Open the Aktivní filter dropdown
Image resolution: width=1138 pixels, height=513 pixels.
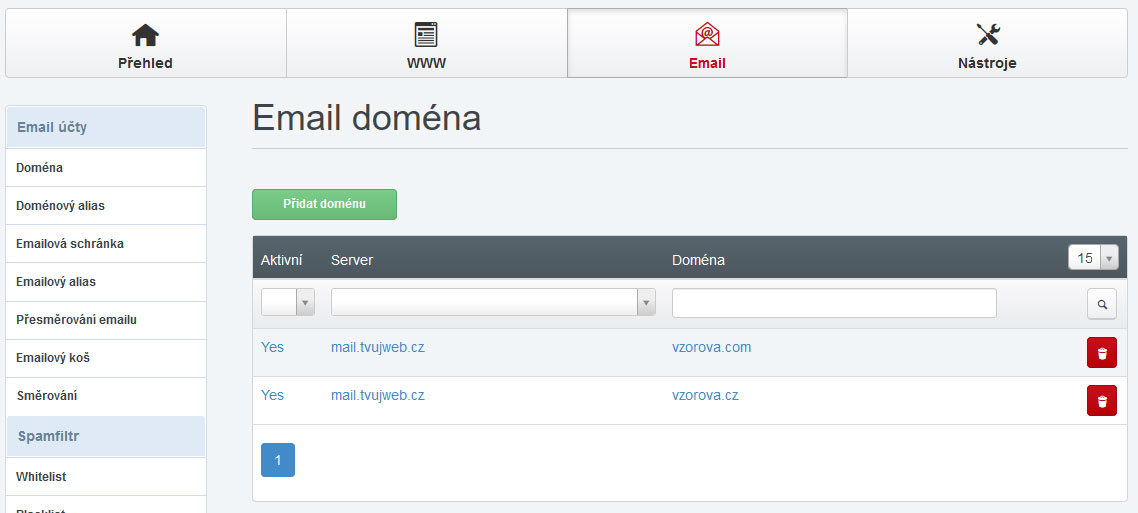(x=288, y=303)
